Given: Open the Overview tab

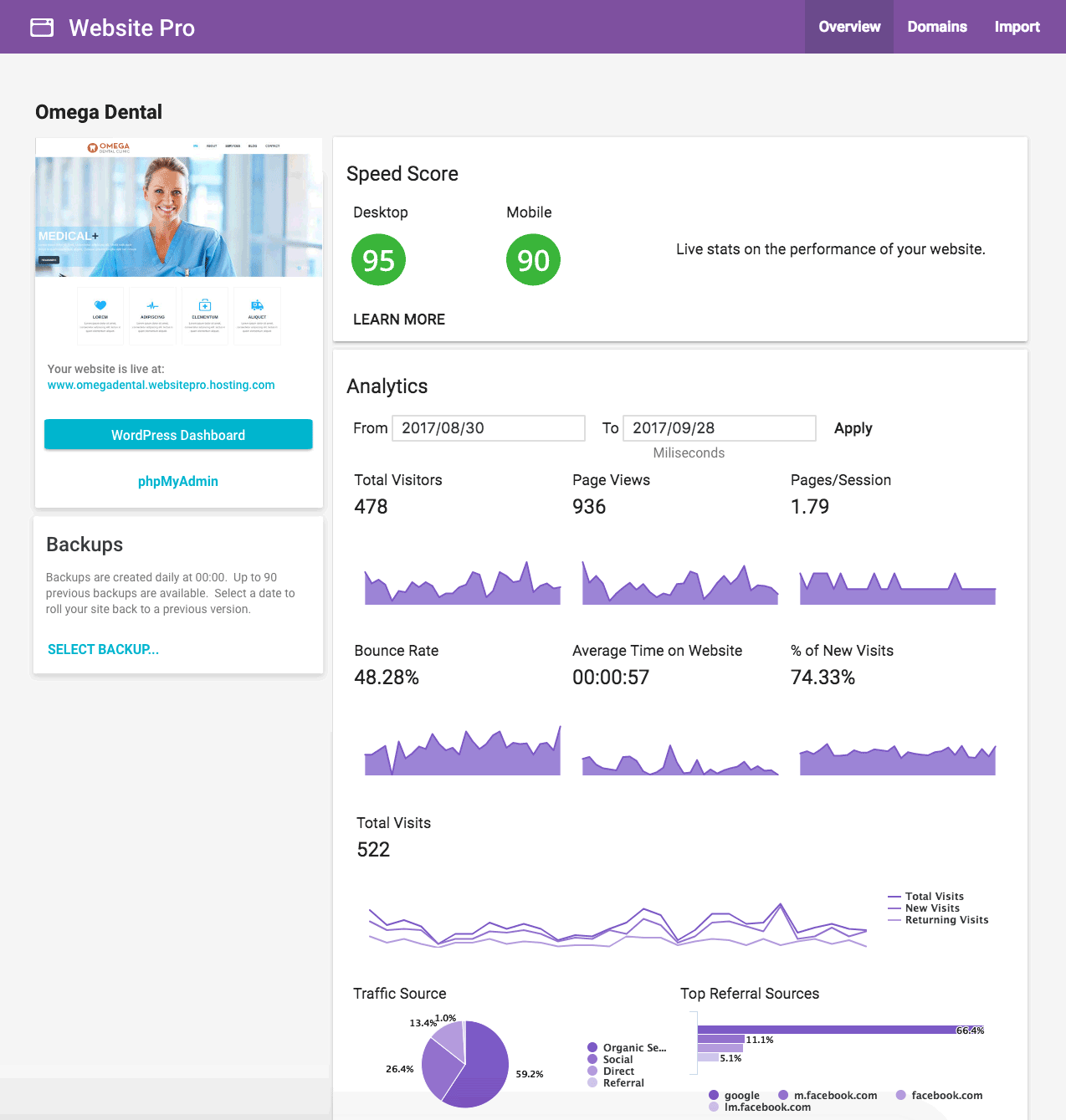Looking at the screenshot, I should coord(849,27).
